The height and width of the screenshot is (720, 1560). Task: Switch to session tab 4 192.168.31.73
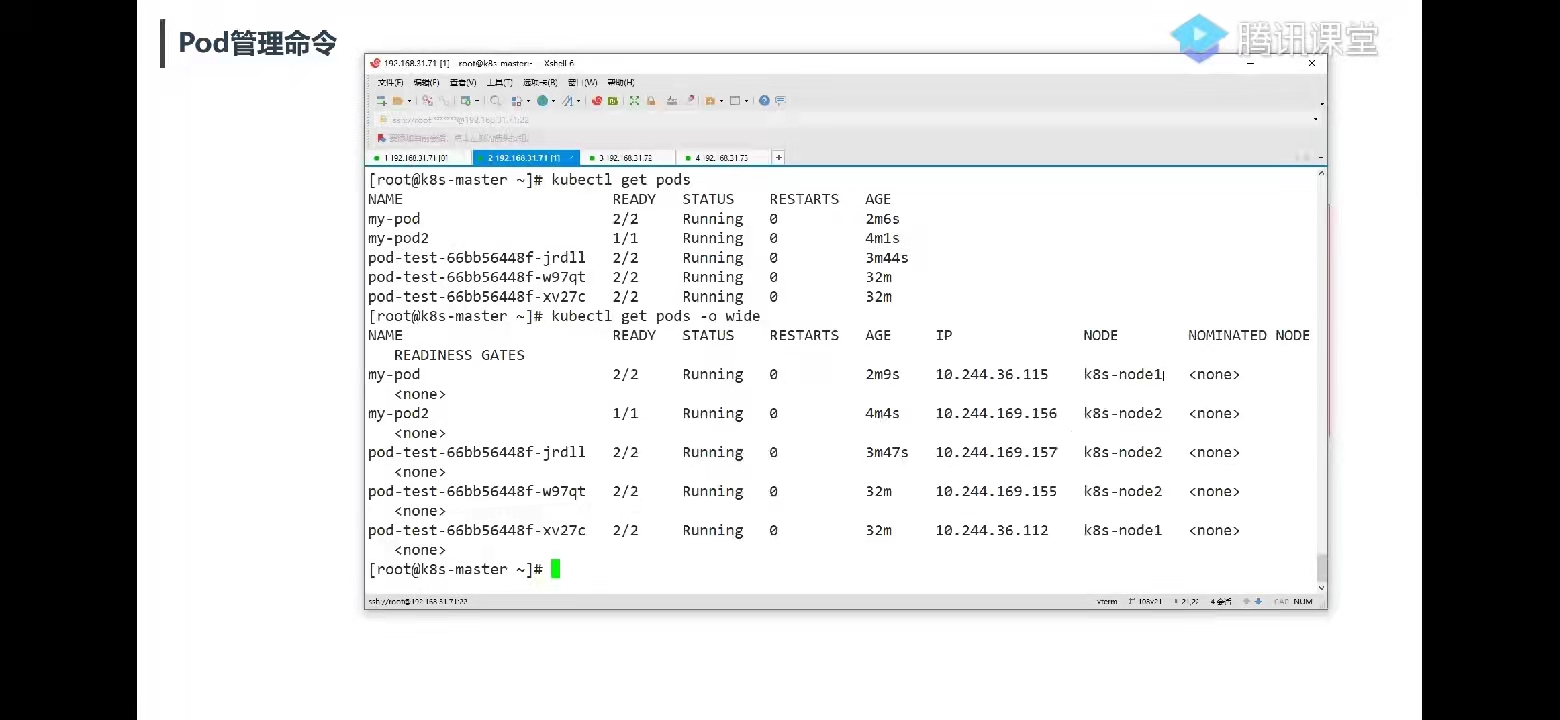[724, 158]
